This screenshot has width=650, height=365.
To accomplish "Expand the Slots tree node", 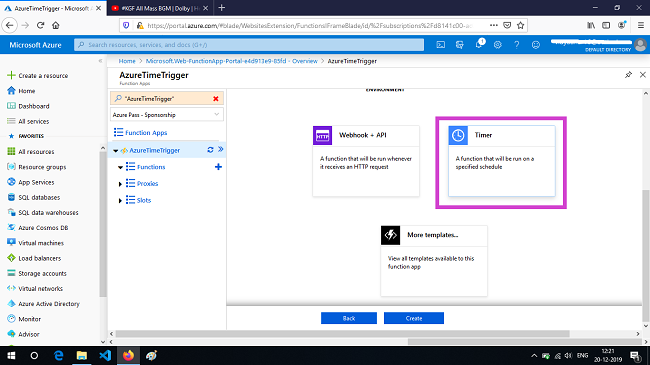I will pyautogui.click(x=120, y=200).
